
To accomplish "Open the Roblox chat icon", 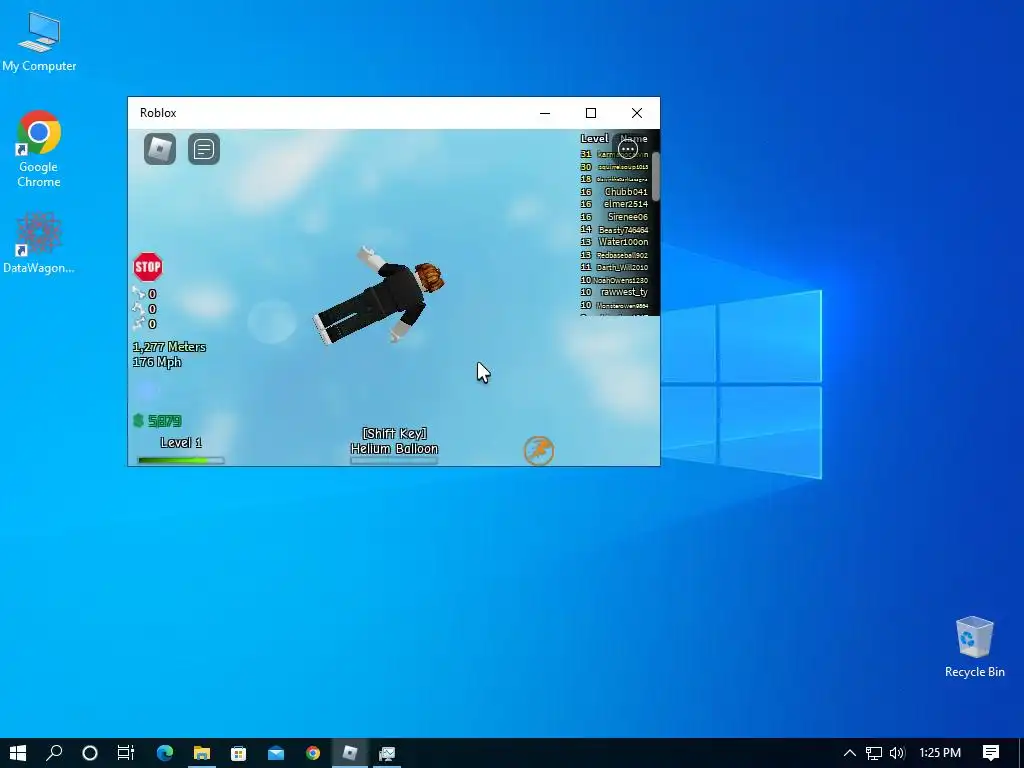I will 204,149.
